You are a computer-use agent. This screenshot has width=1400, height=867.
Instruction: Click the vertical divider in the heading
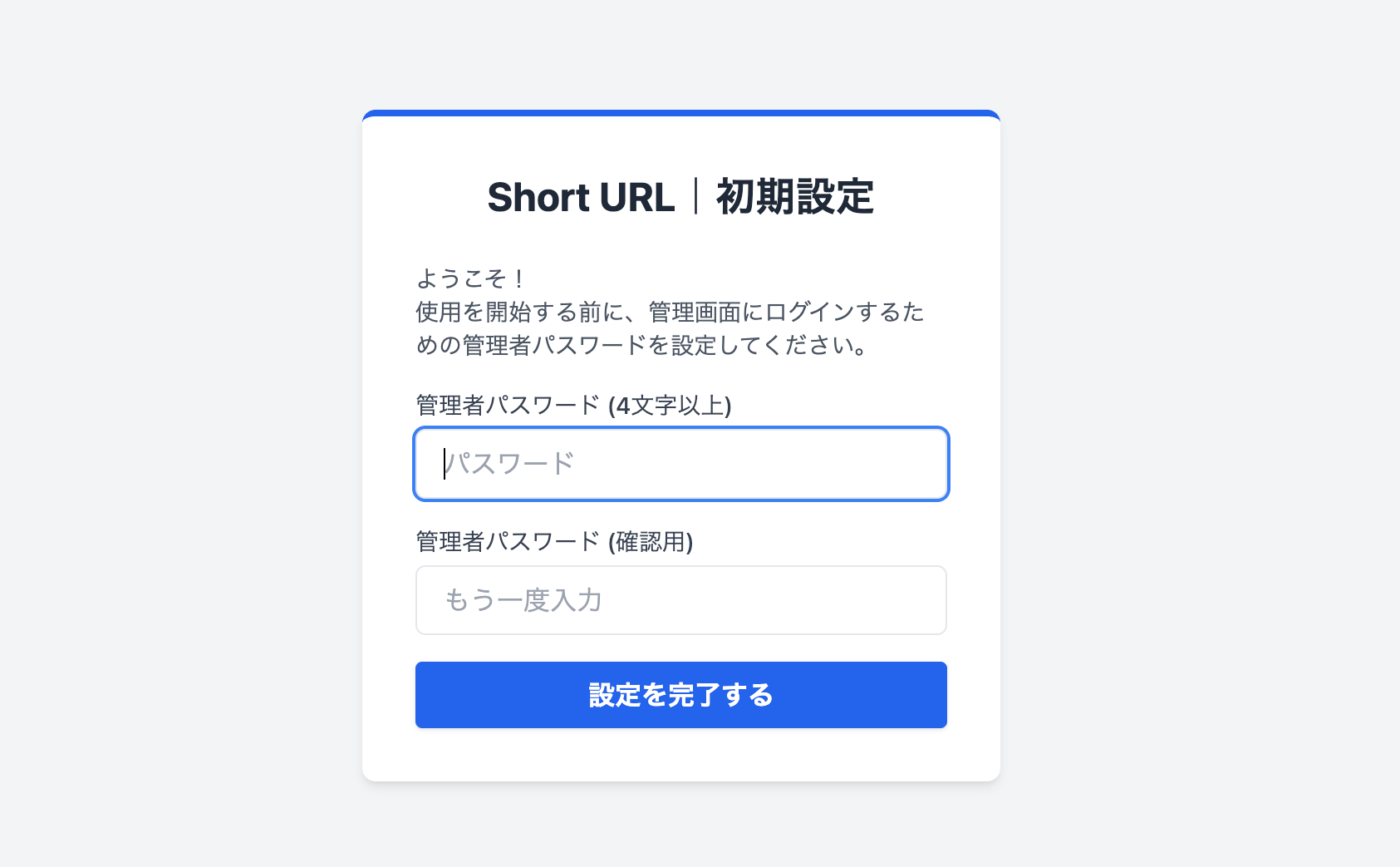tap(695, 197)
